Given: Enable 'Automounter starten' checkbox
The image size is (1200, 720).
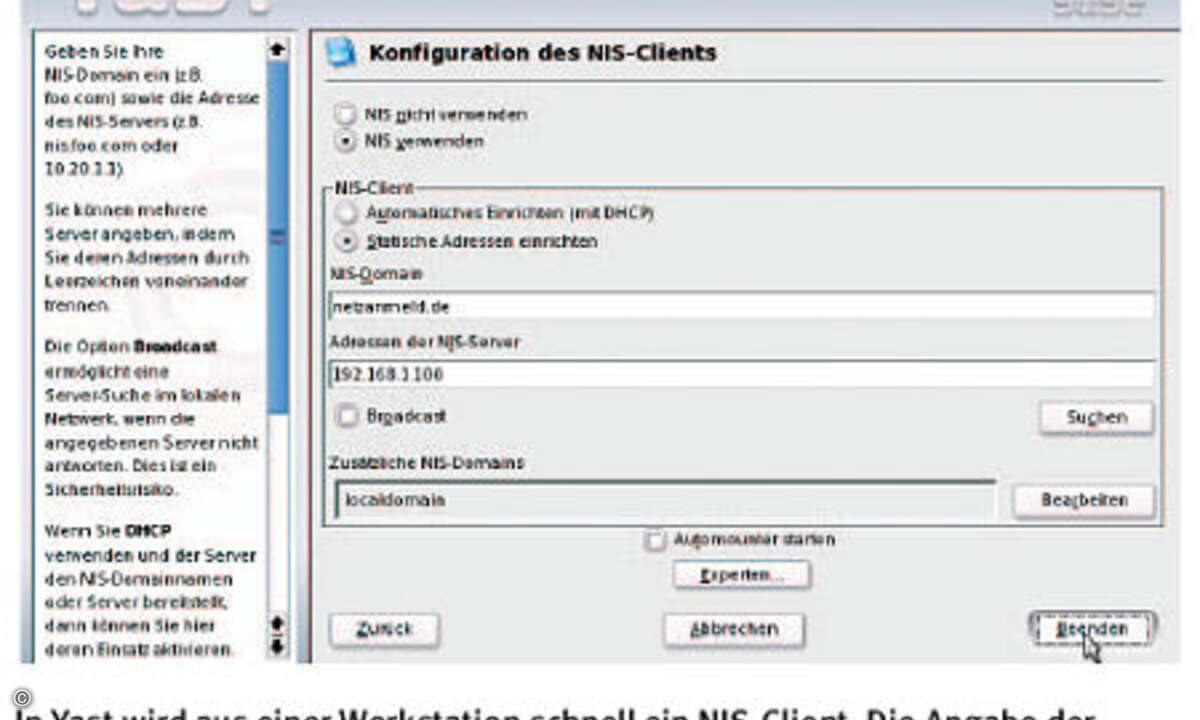Looking at the screenshot, I should [655, 540].
